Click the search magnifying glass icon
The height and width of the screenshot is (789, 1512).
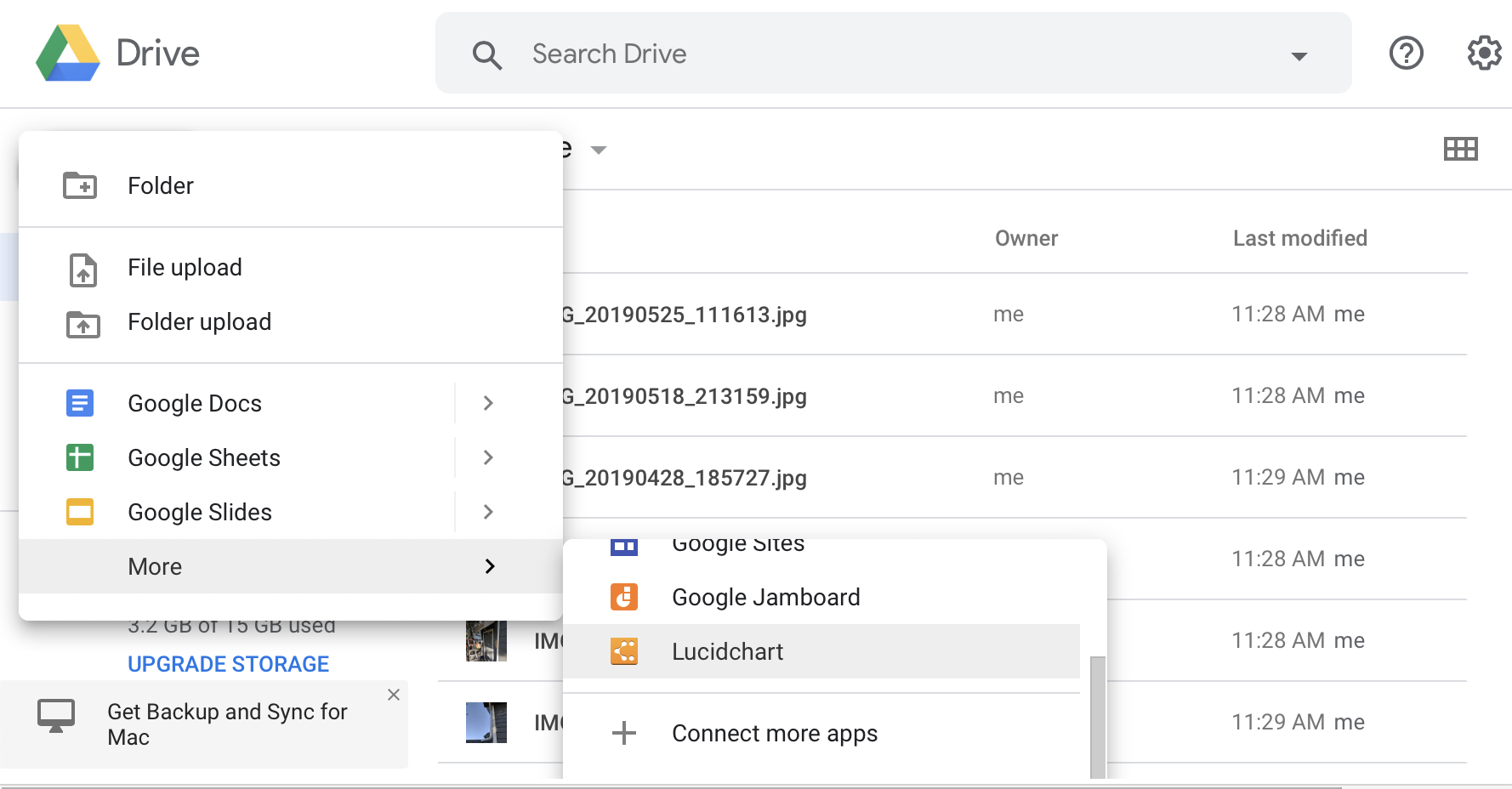[x=486, y=54]
